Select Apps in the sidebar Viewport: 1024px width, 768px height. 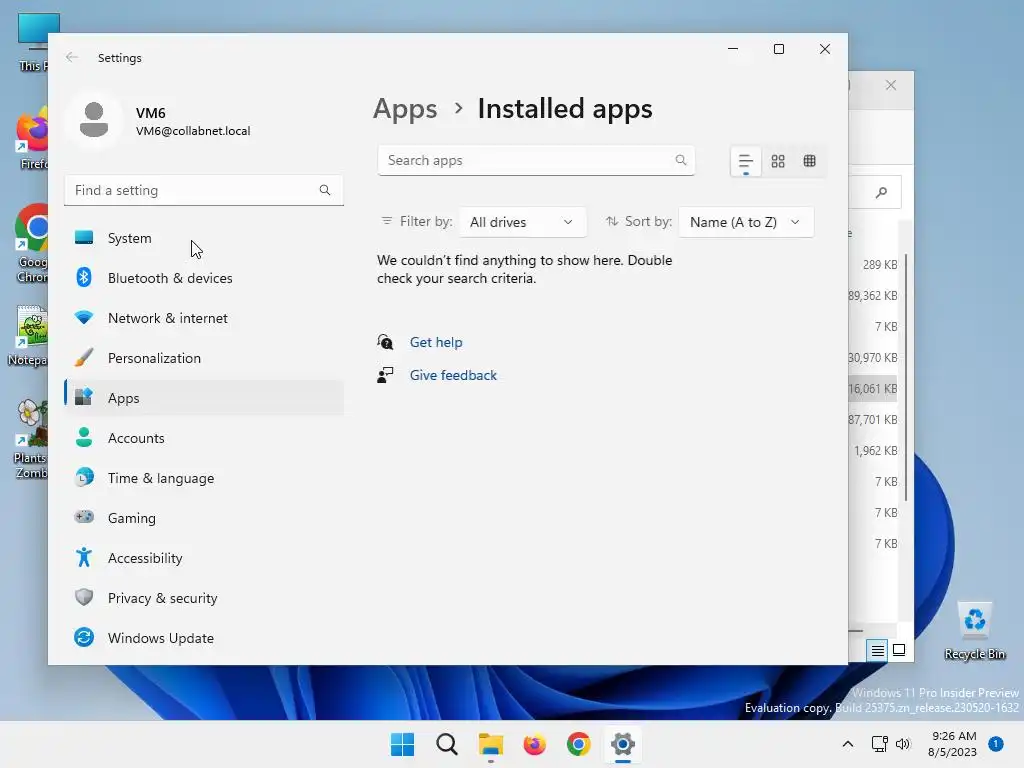click(204, 398)
